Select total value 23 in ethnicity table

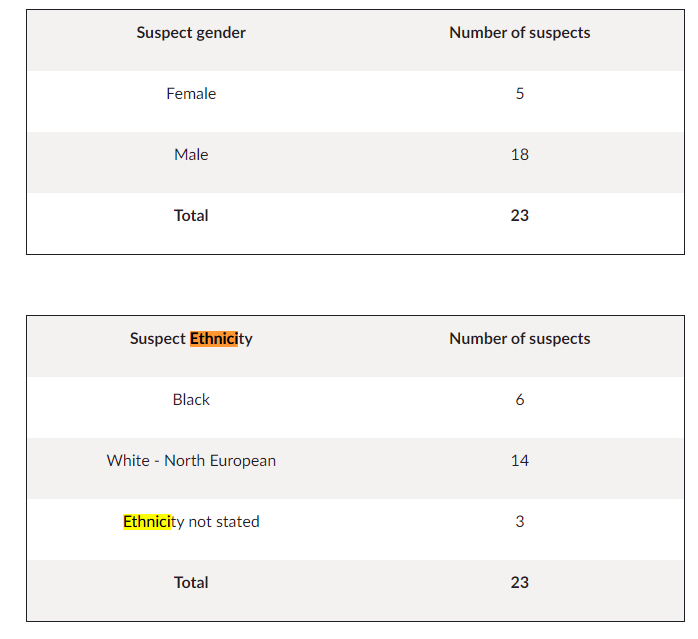(519, 583)
